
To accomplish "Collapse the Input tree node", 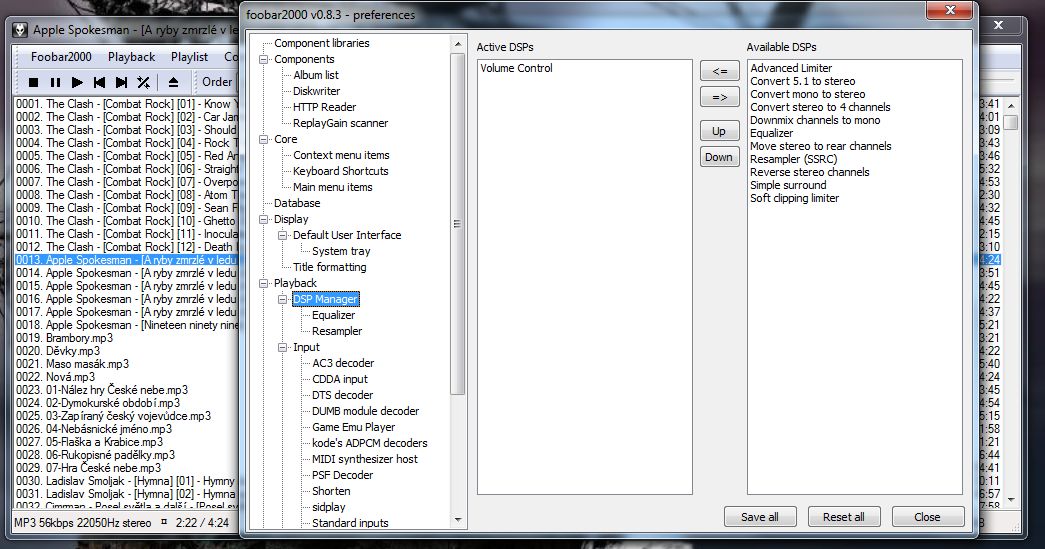I will click(283, 347).
